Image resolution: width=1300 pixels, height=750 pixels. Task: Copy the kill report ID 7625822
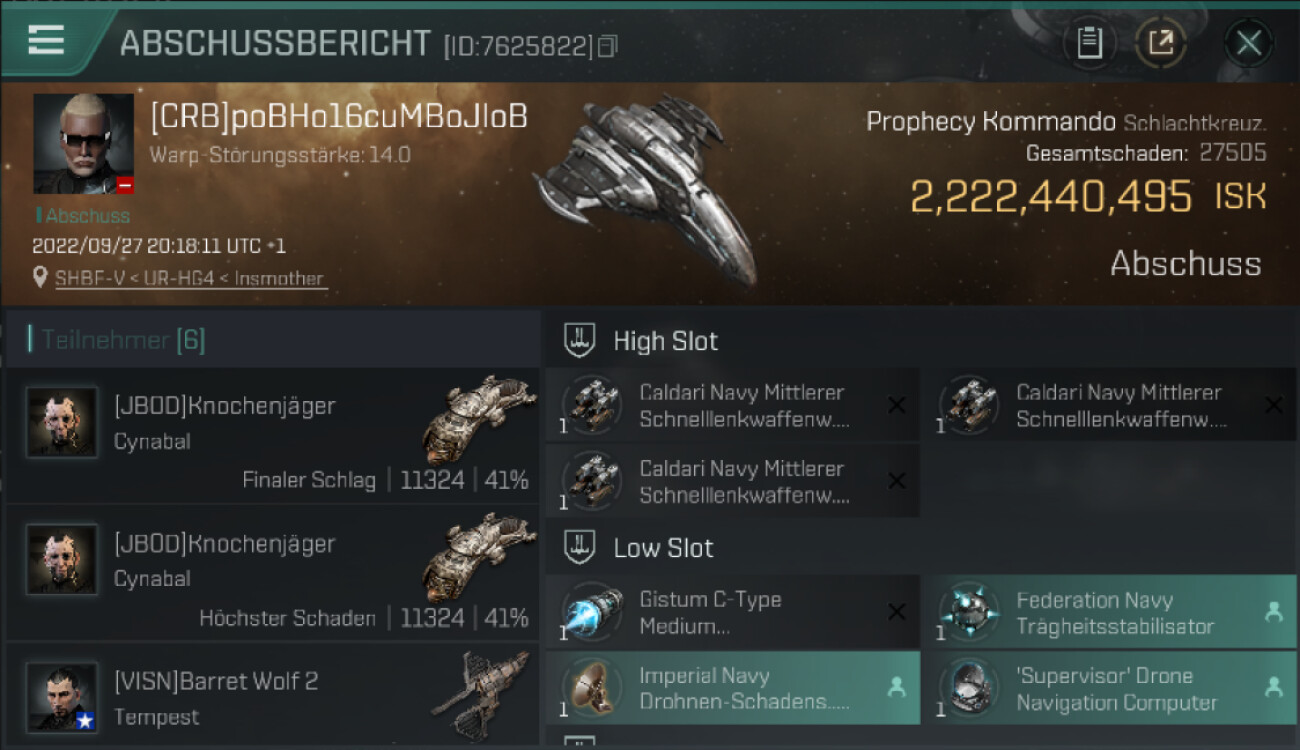pos(607,46)
